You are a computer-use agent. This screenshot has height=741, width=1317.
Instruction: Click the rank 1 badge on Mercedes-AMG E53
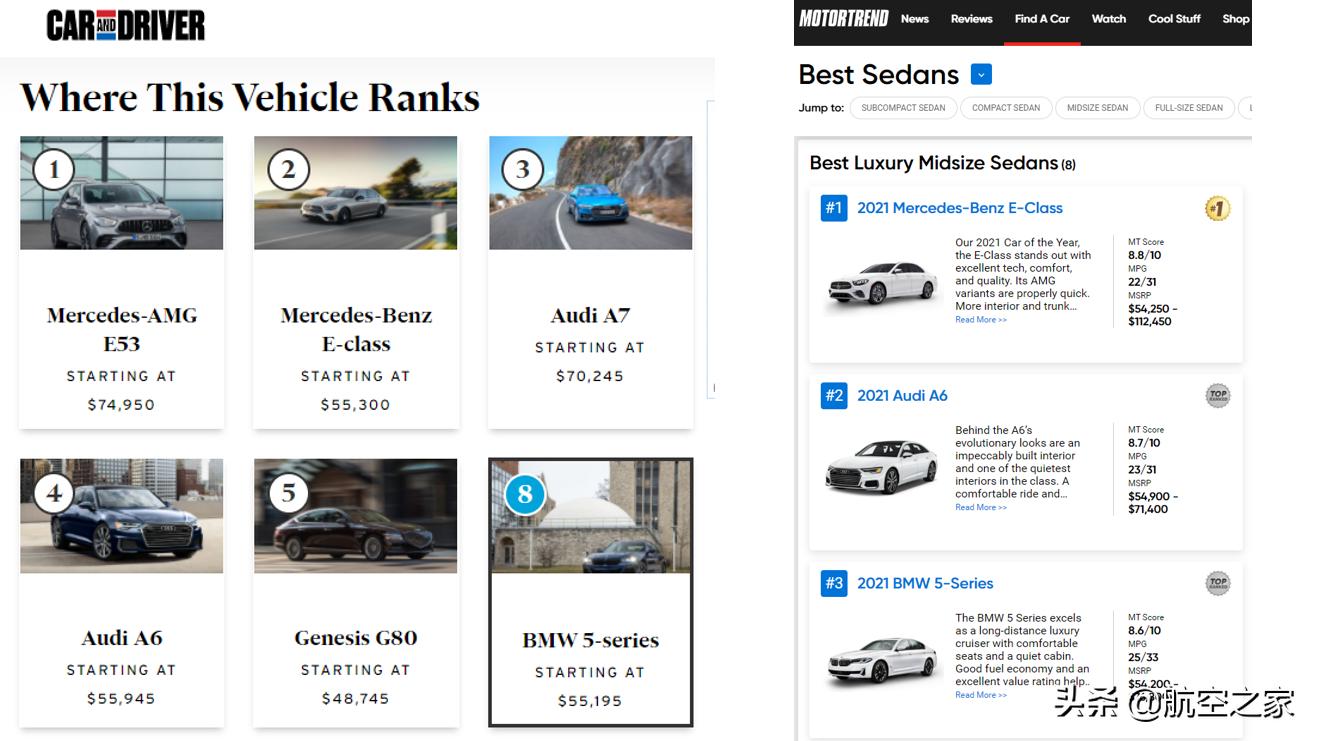[x=54, y=170]
